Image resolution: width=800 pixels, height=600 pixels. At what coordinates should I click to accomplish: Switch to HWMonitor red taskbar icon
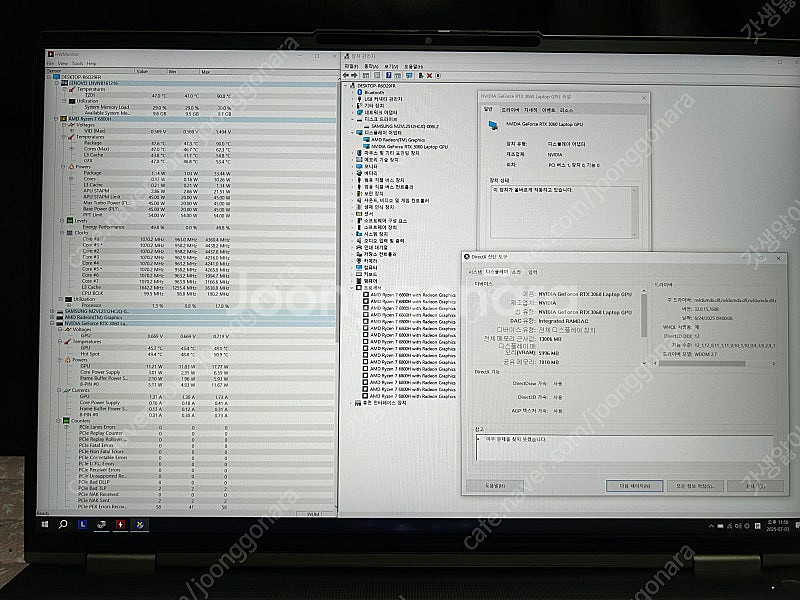pos(120,524)
